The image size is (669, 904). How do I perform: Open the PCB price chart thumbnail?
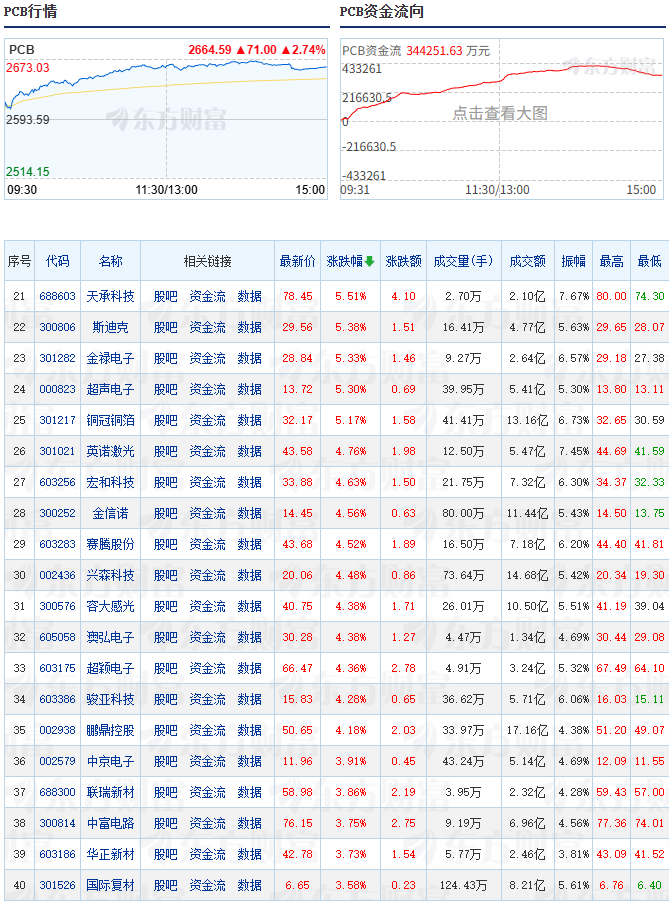pyautogui.click(x=166, y=119)
